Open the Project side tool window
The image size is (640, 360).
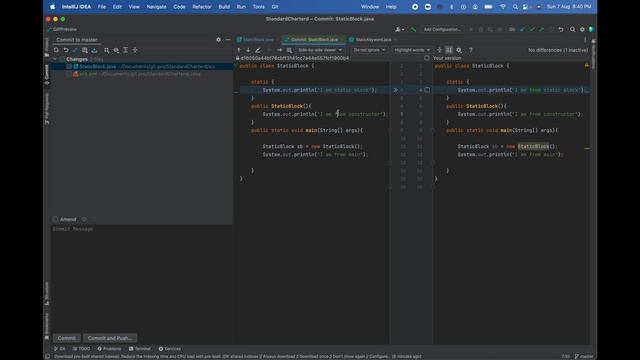[x=47, y=46]
